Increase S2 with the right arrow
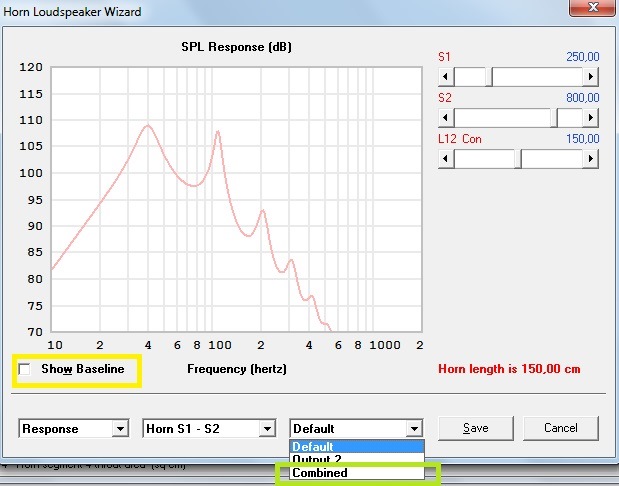The image size is (619, 486). [x=591, y=118]
